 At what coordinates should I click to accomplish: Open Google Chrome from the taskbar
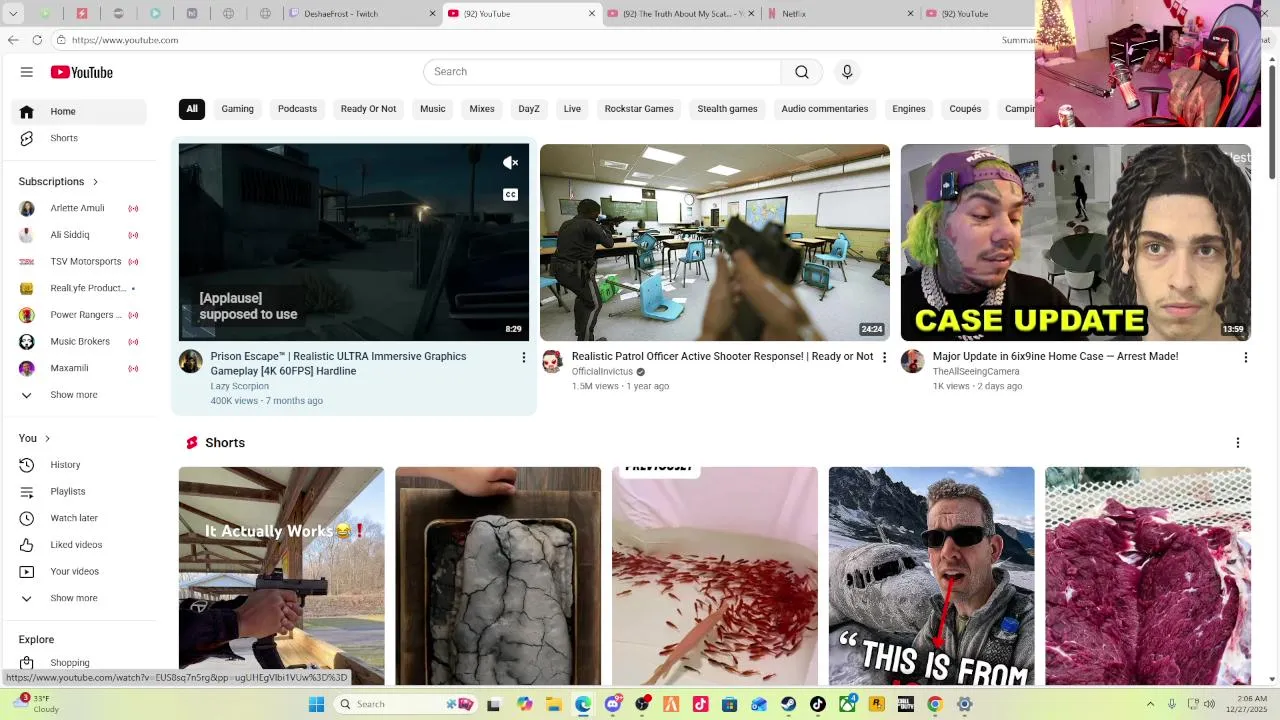coord(935,704)
